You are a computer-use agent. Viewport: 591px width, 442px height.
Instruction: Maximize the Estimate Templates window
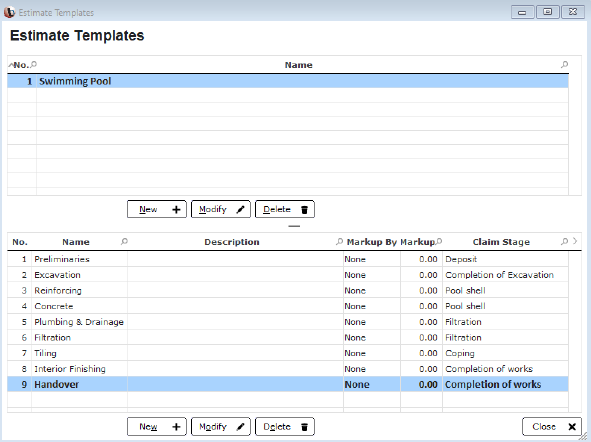[548, 12]
